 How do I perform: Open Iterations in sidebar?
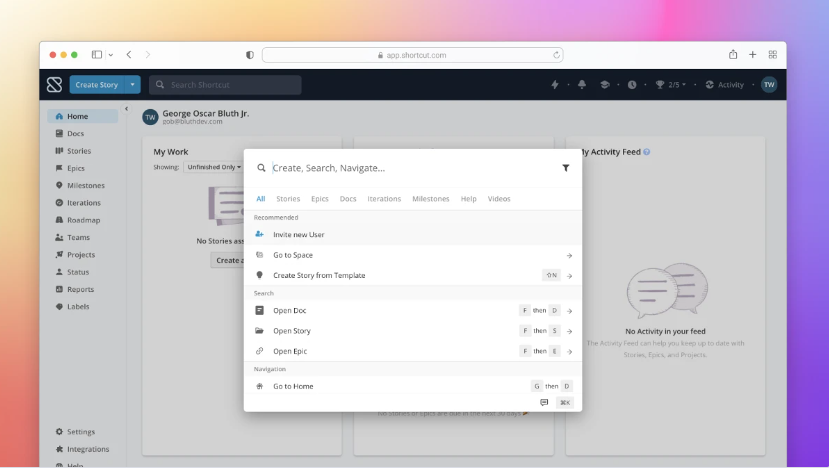pyautogui.click(x=78, y=203)
